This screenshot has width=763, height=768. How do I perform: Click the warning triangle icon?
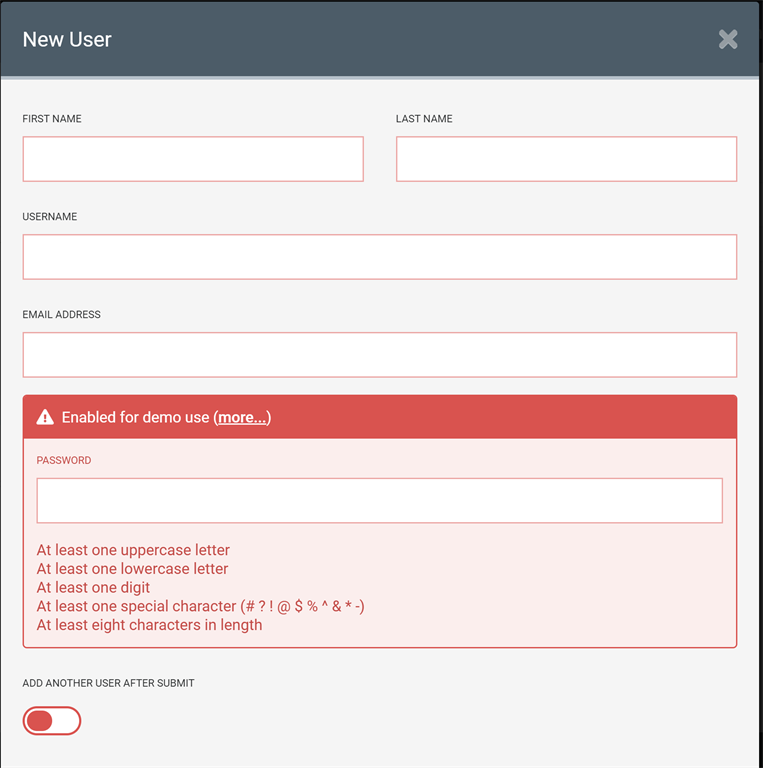45,417
